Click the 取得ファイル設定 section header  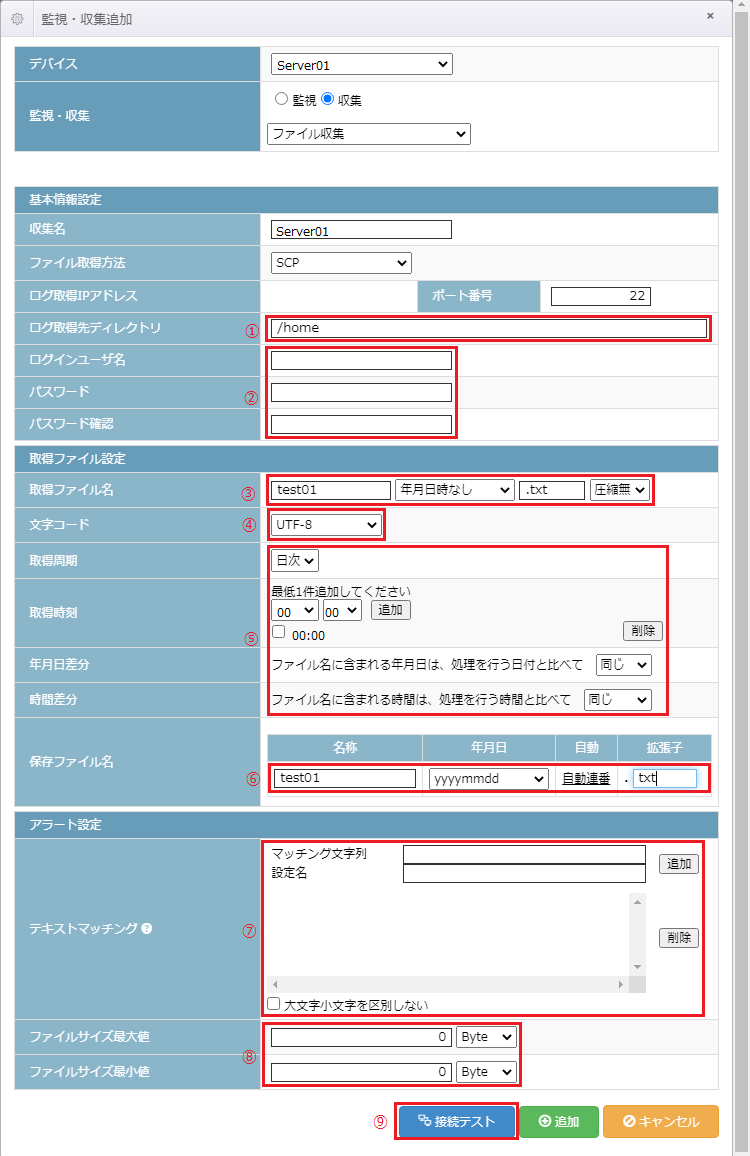coord(367,459)
